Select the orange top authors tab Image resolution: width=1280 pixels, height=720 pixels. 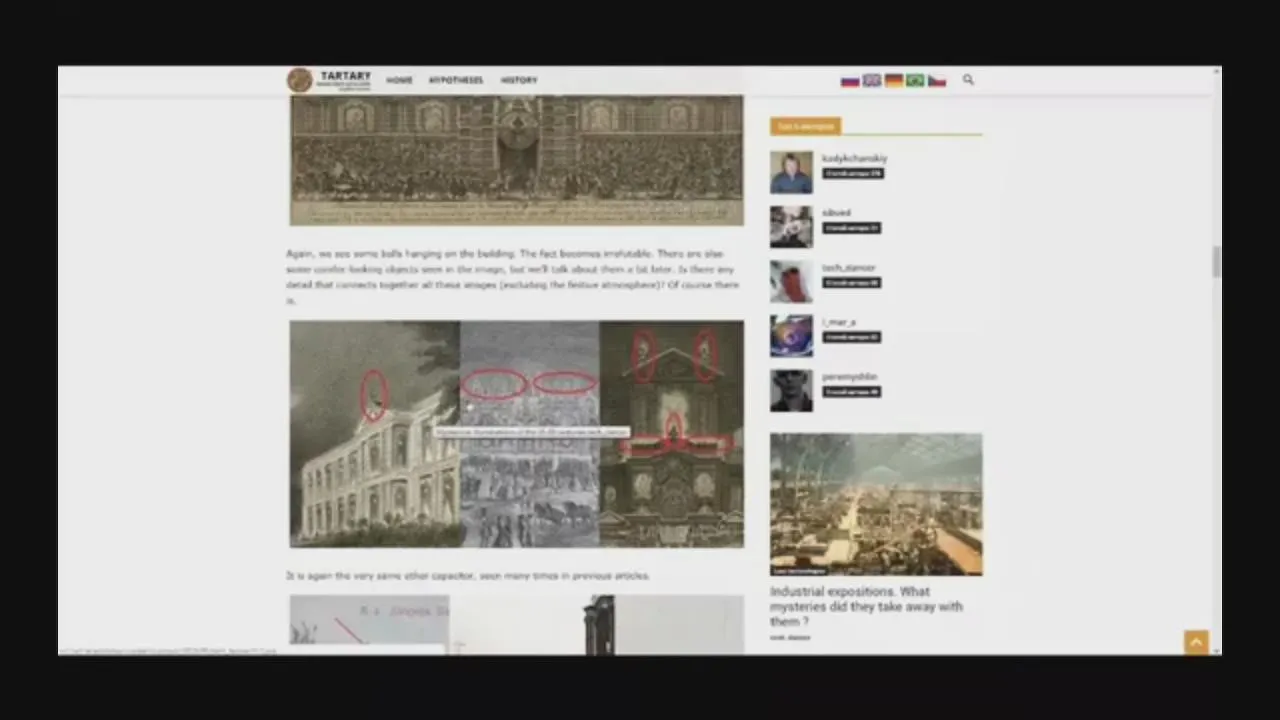click(x=805, y=126)
